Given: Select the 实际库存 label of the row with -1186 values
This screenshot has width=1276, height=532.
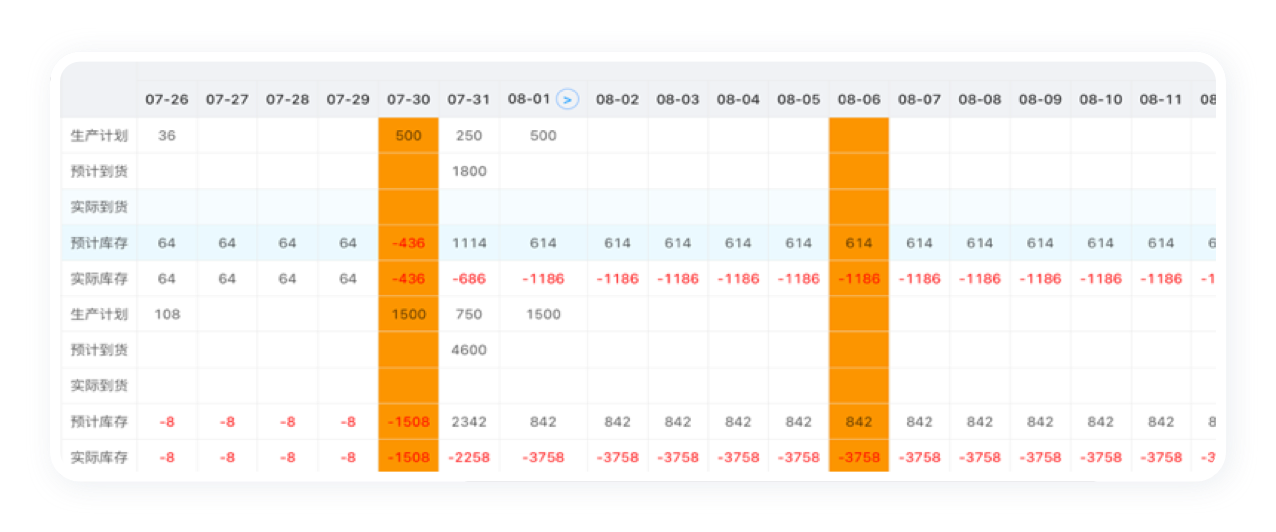Looking at the screenshot, I should click(99, 279).
